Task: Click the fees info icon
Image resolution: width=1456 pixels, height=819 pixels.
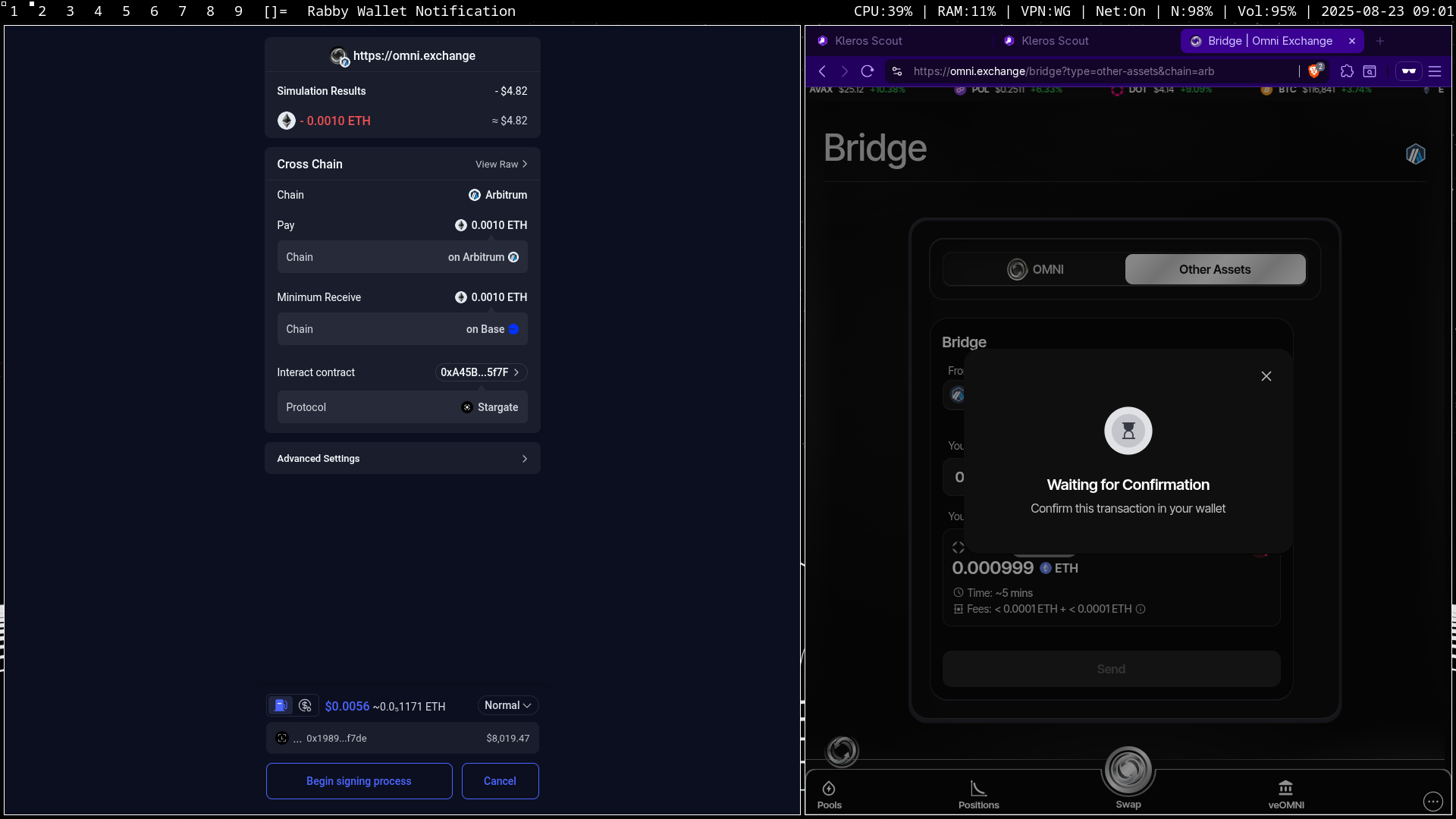Action: click(x=1141, y=609)
